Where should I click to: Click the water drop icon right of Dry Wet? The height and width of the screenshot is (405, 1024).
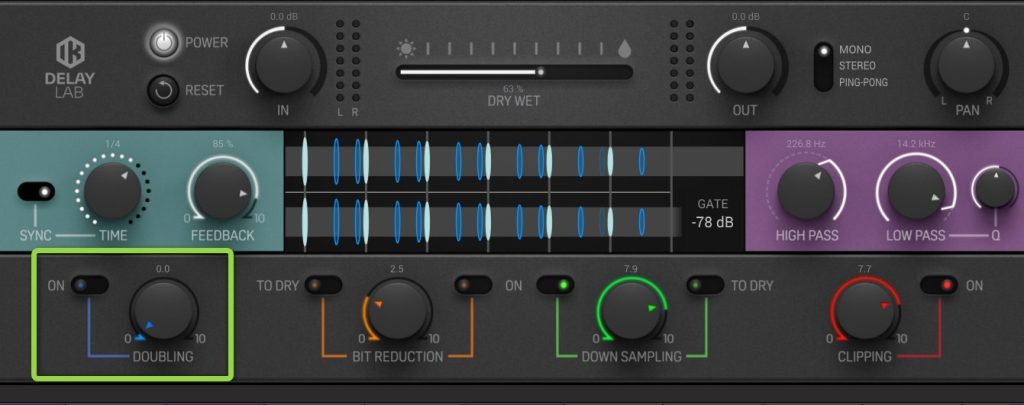tap(625, 48)
